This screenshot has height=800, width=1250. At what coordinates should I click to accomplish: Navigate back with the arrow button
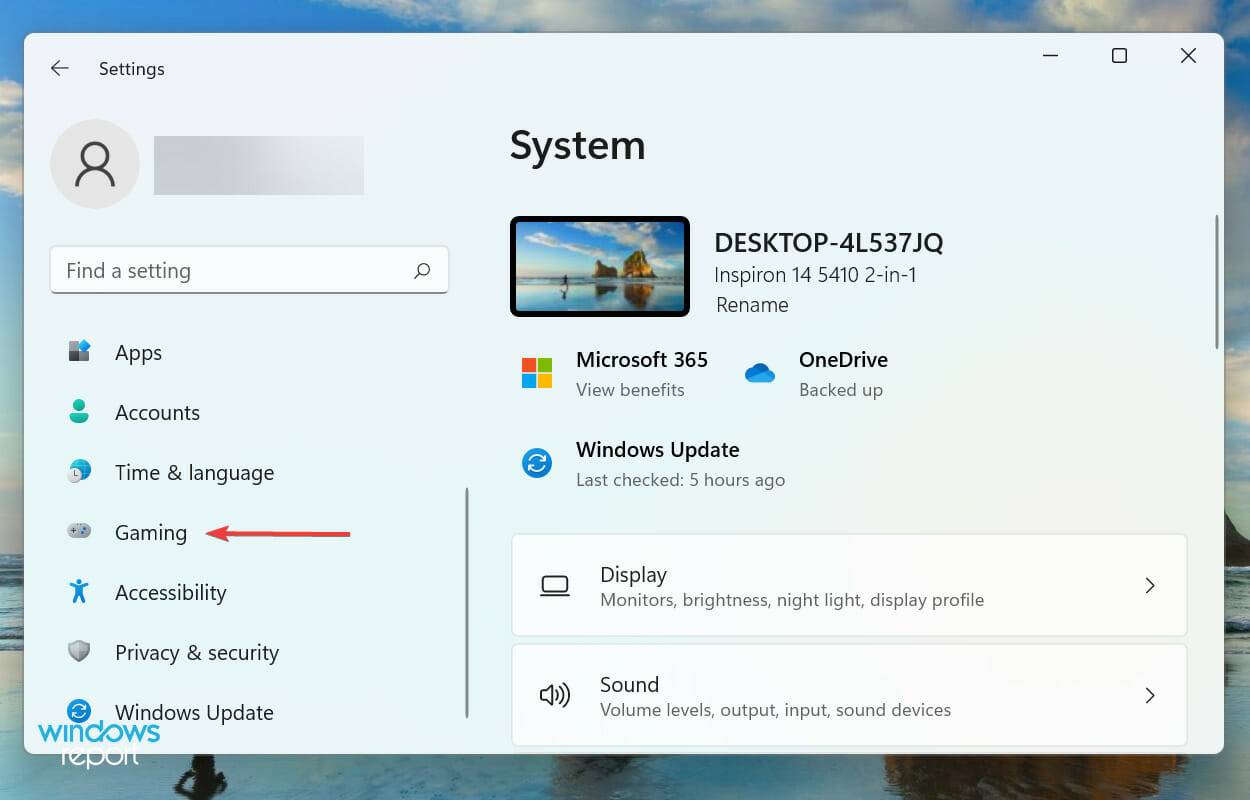pyautogui.click(x=59, y=68)
